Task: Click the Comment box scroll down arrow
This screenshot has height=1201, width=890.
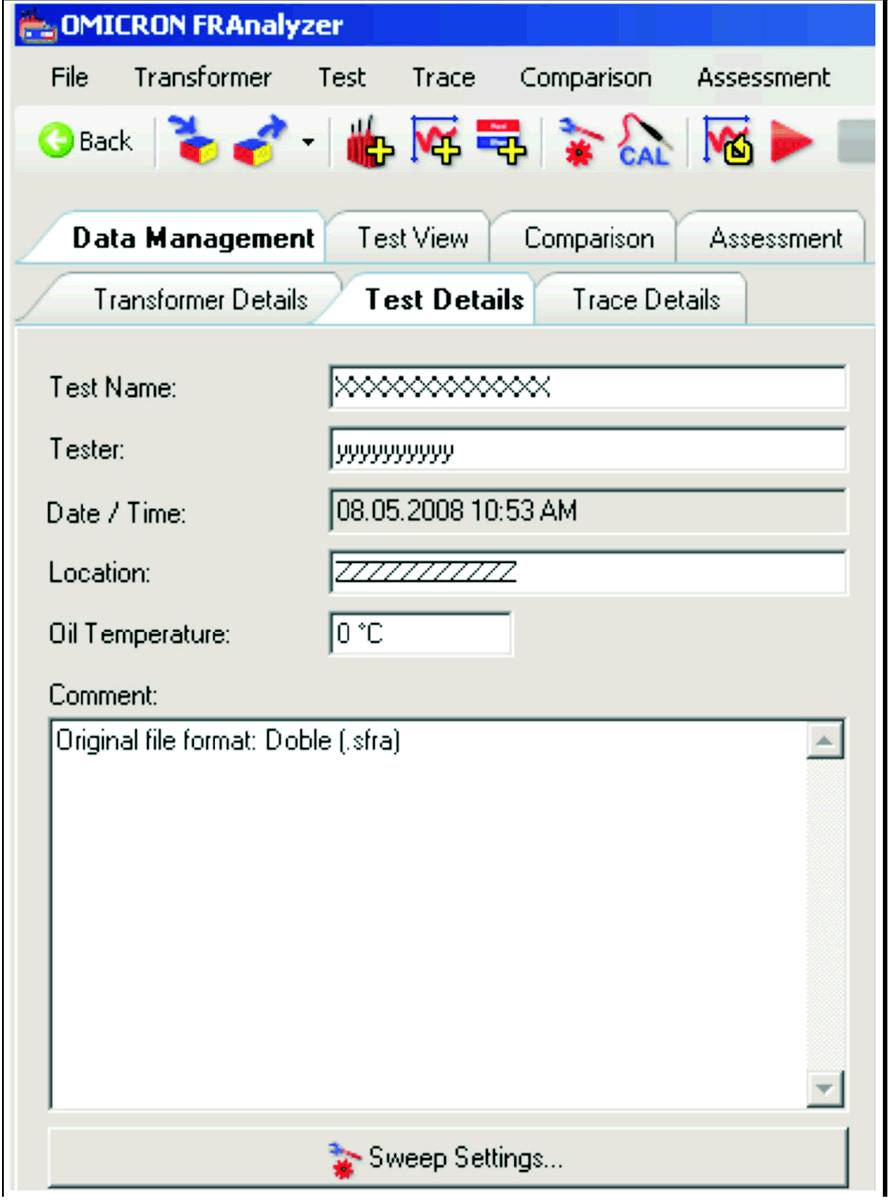Action: tap(824, 1088)
